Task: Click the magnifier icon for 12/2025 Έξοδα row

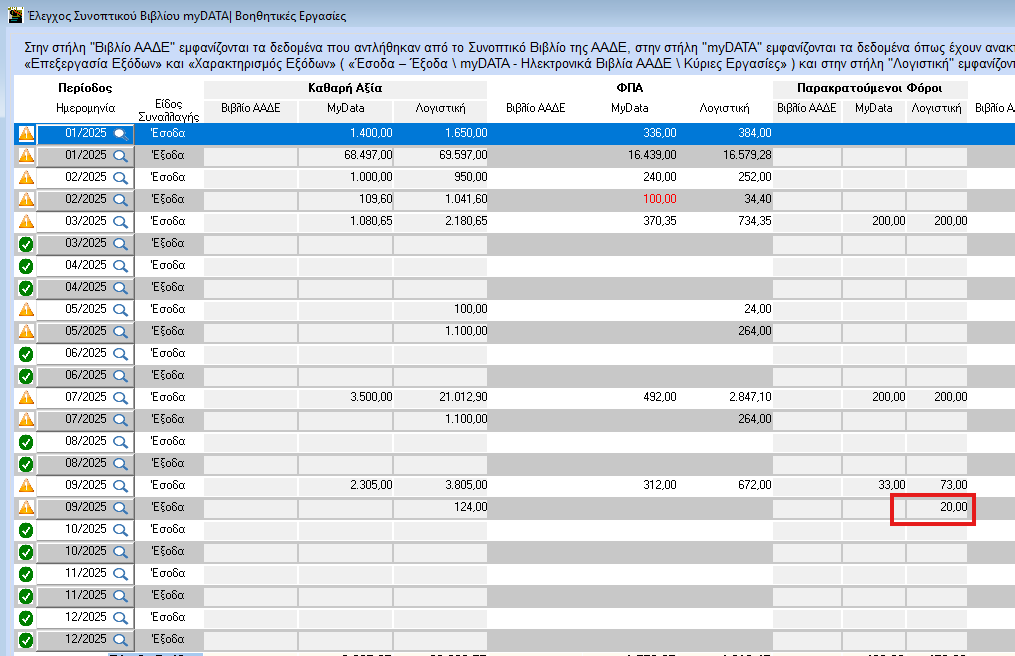Action: [121, 639]
